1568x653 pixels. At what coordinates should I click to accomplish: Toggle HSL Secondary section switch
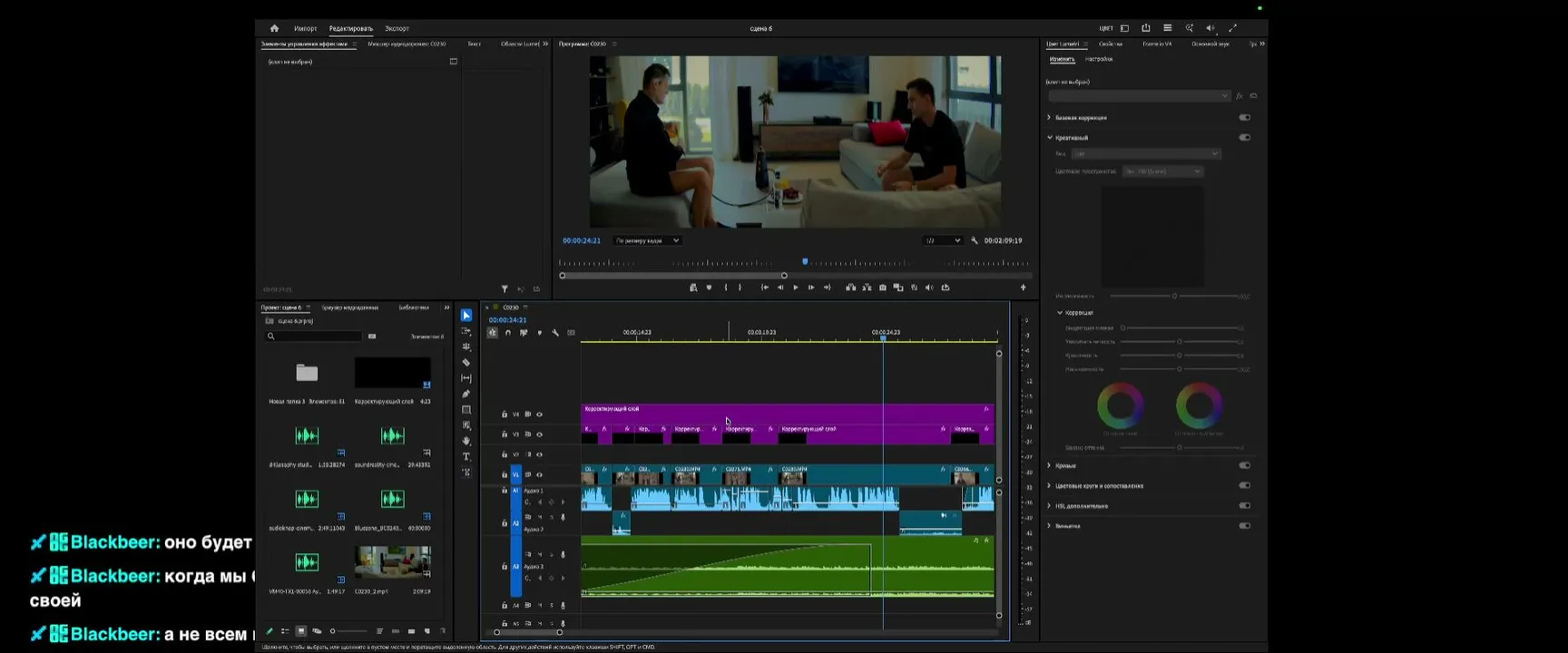click(x=1244, y=505)
